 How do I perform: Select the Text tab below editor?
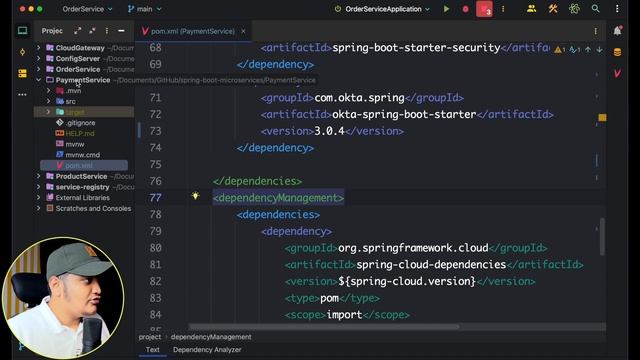click(x=152, y=349)
